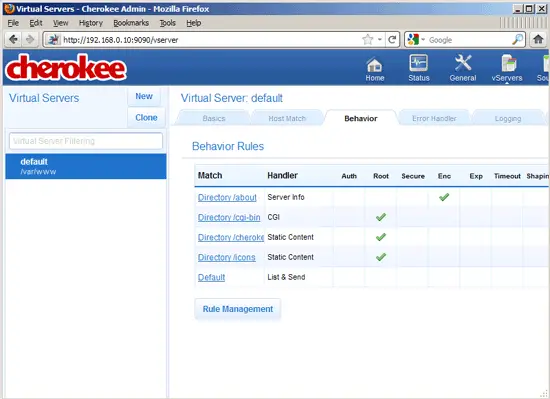Open the Bookmarks menu
The width and height of the screenshot is (550, 399).
coord(131,23)
